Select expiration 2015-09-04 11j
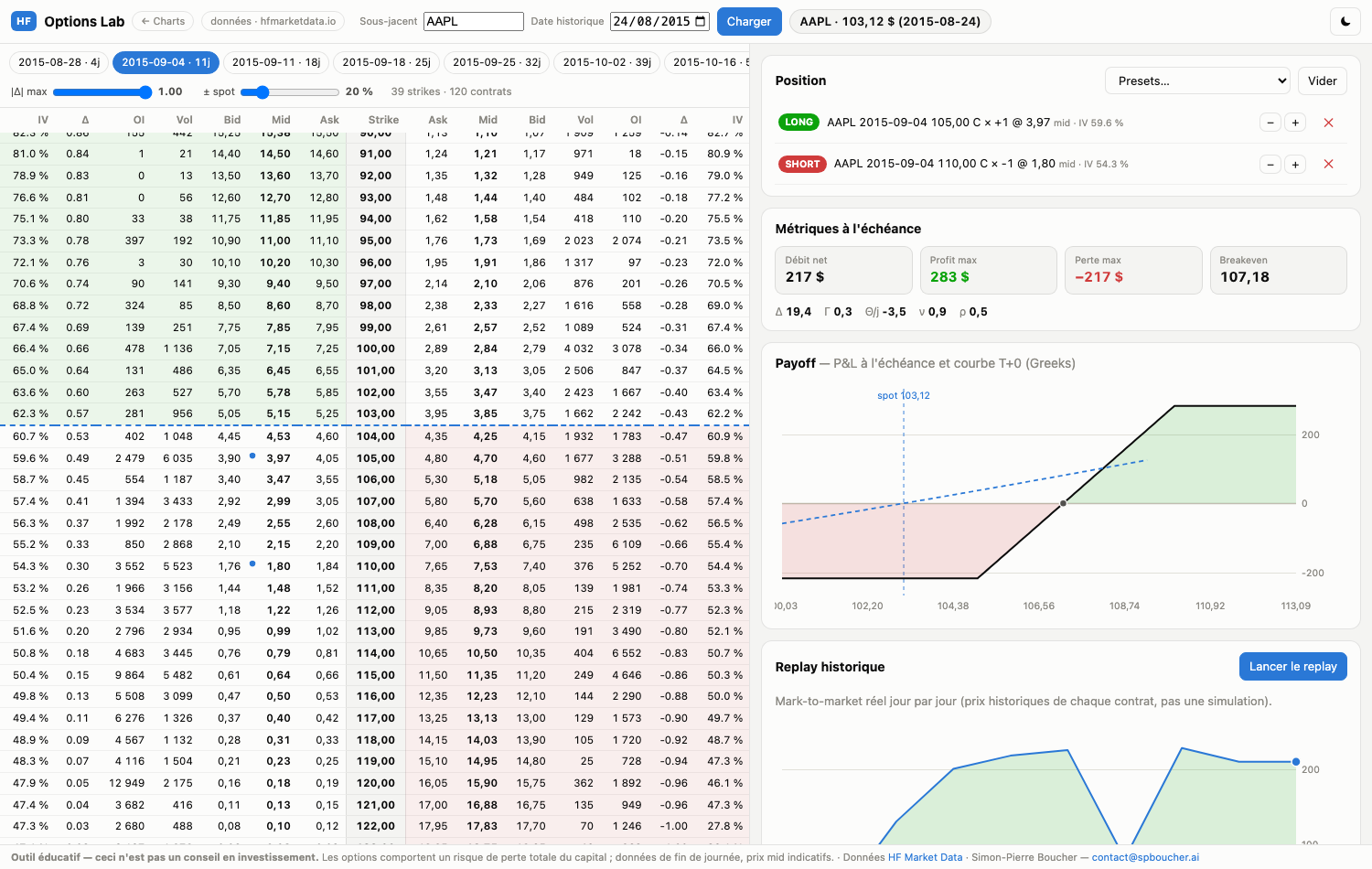 tap(166, 62)
